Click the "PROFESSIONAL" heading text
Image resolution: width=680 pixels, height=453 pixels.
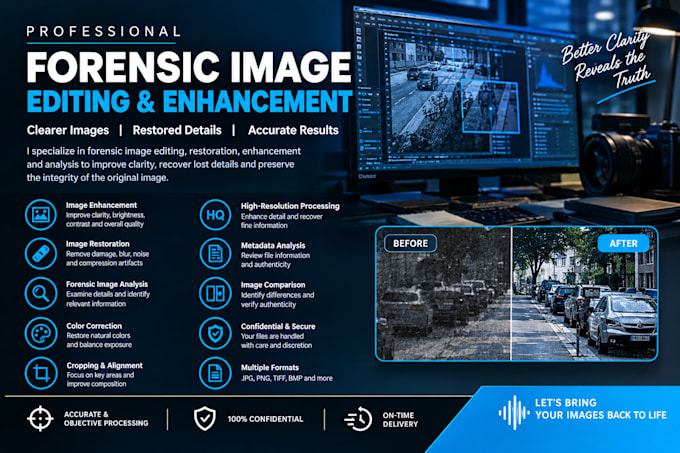coord(103,32)
